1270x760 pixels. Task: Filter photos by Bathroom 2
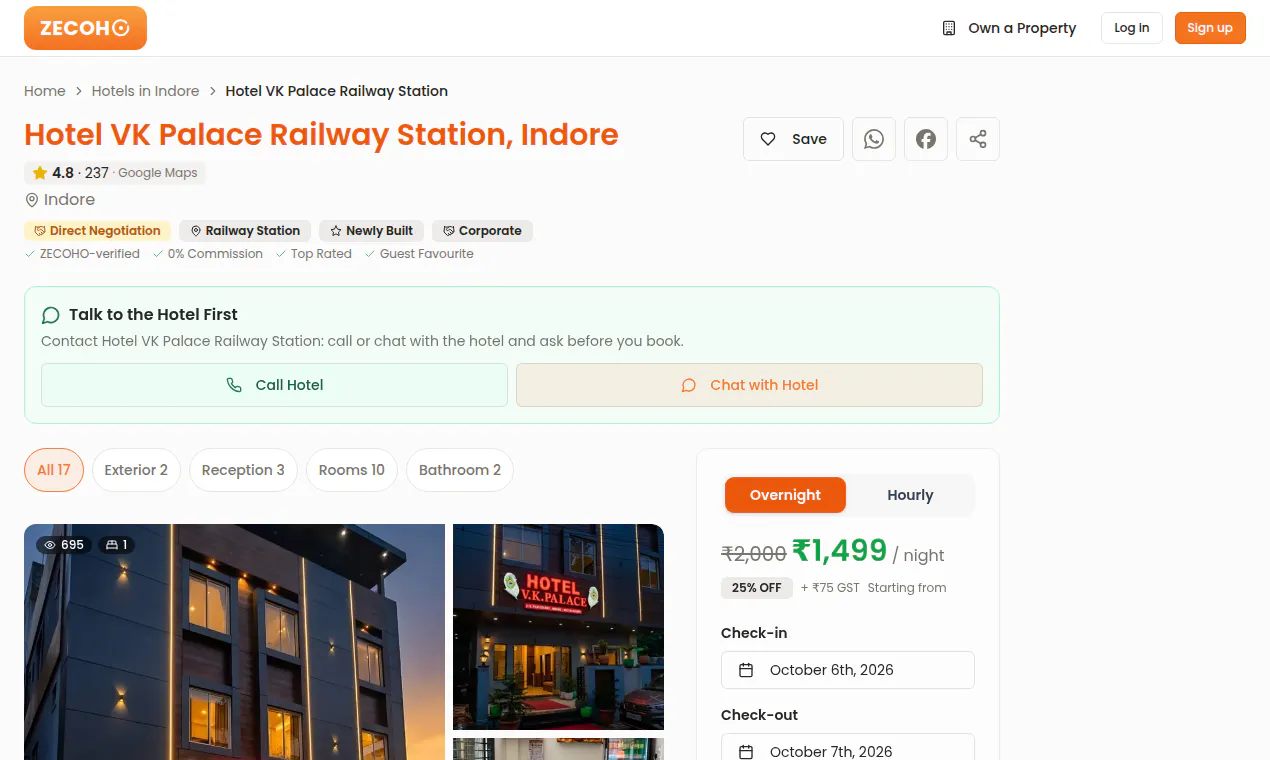point(460,470)
